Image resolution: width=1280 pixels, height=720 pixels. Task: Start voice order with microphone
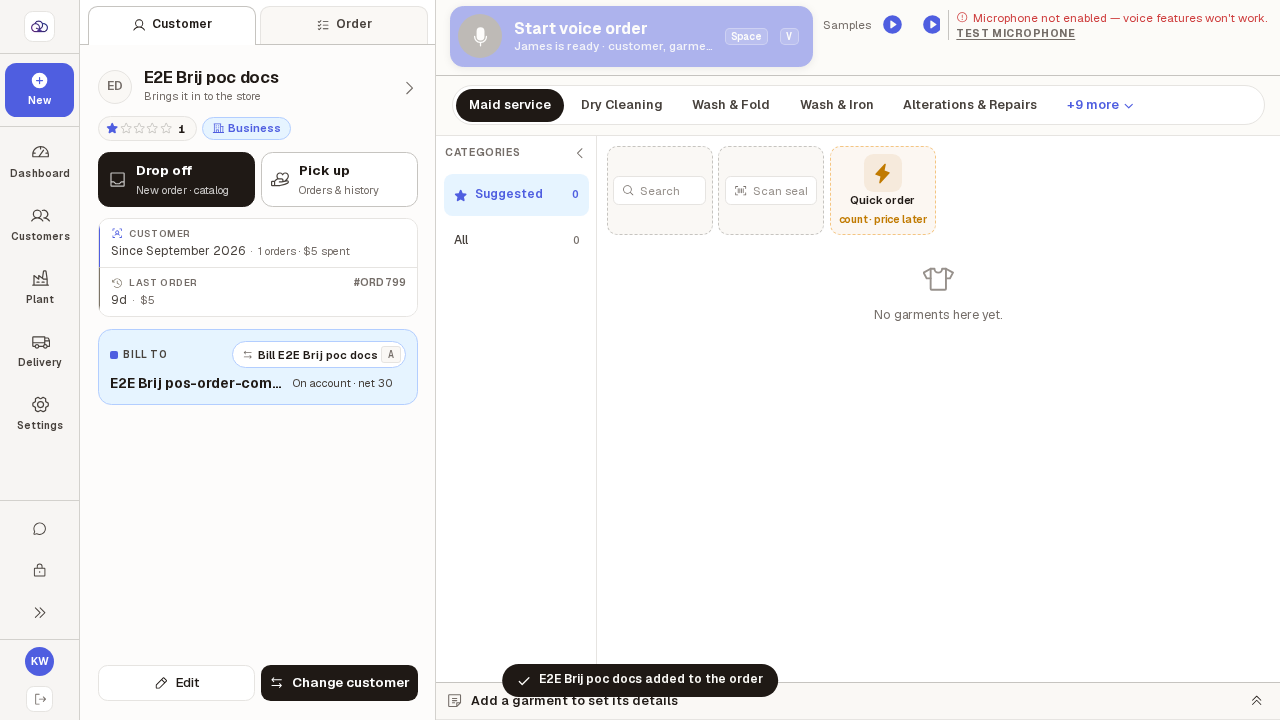(x=631, y=37)
